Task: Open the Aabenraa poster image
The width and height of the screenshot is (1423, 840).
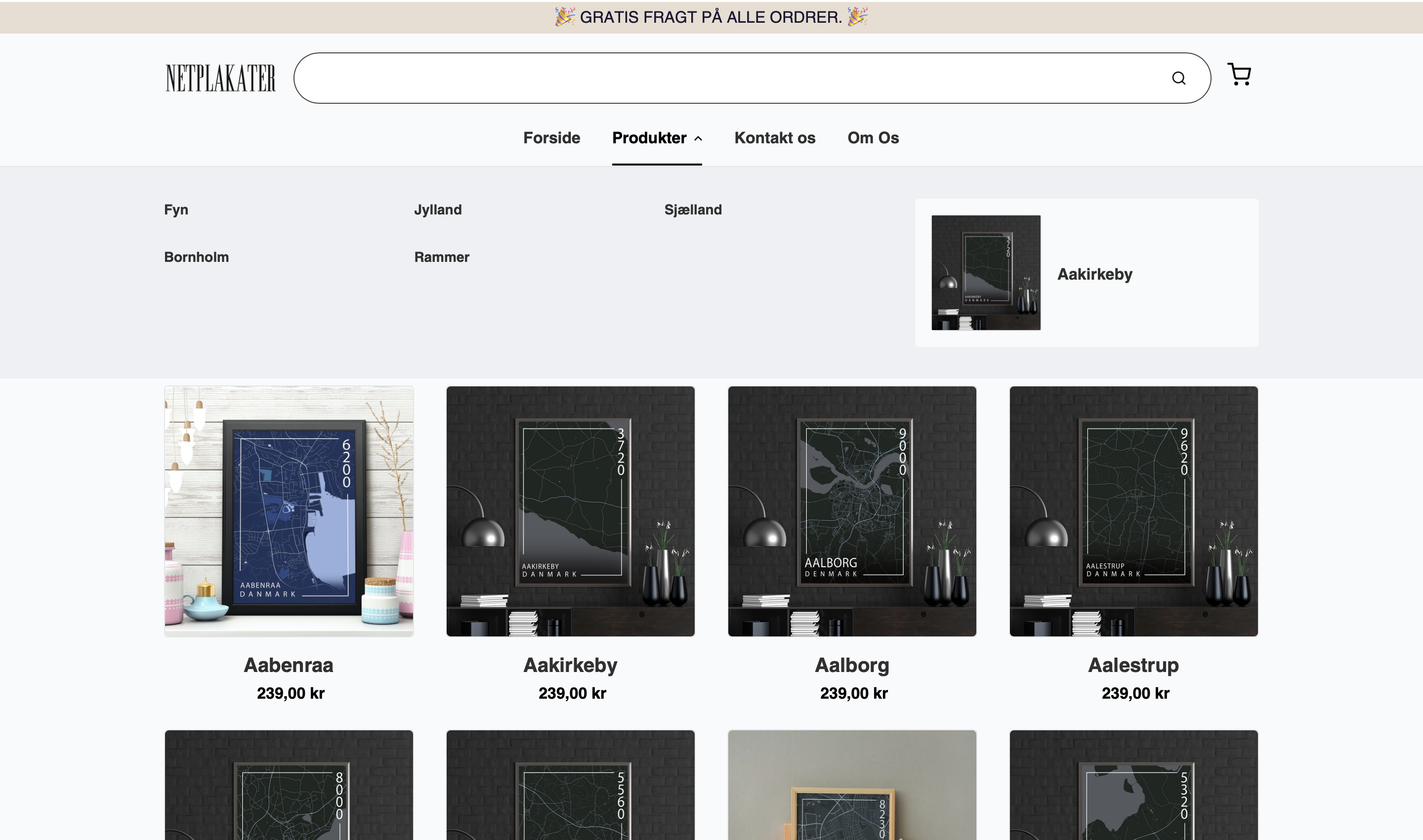Action: click(x=289, y=511)
